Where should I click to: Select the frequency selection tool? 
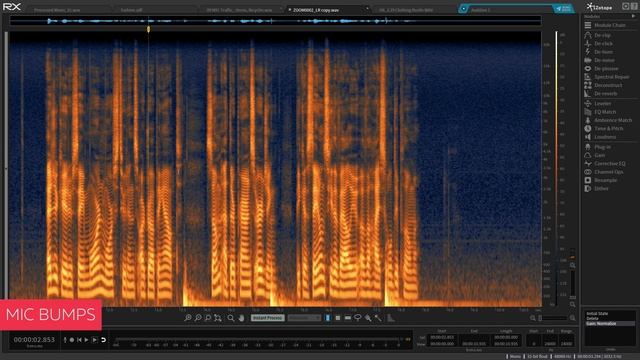347,318
